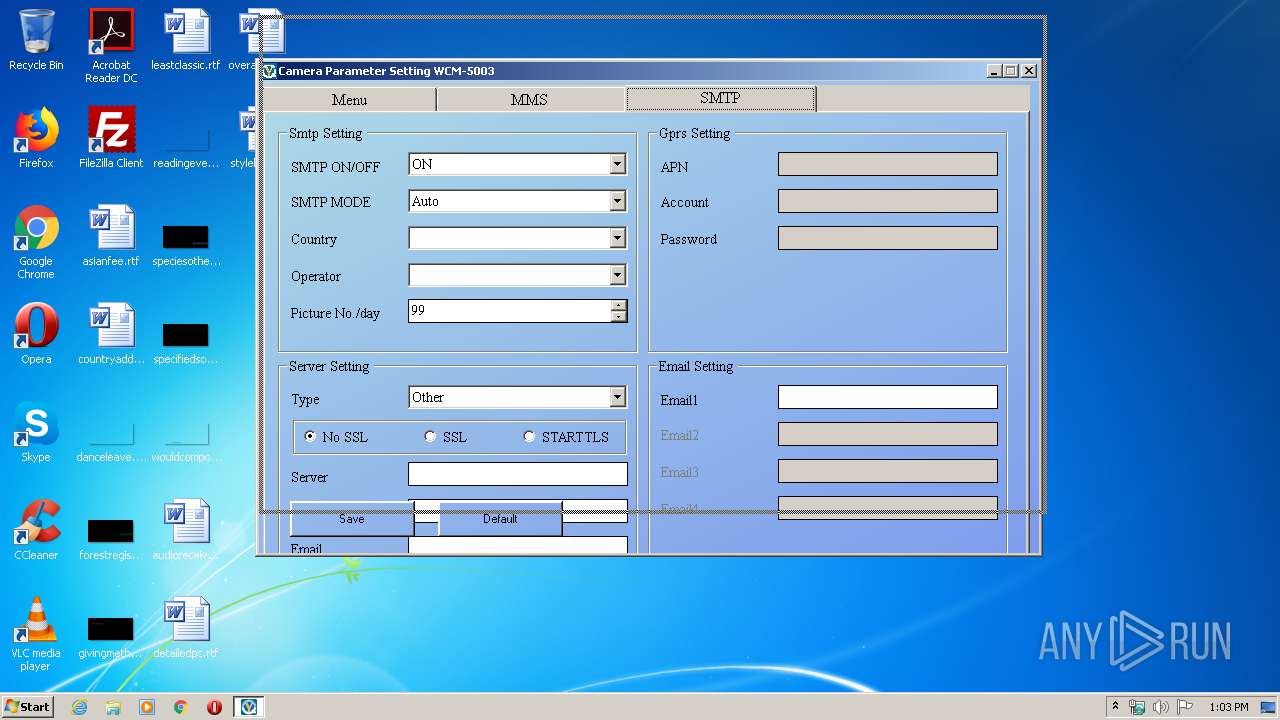Viewport: 1280px width, 720px height.
Task: Open Internet Explorer from taskbar
Action: coord(79,707)
